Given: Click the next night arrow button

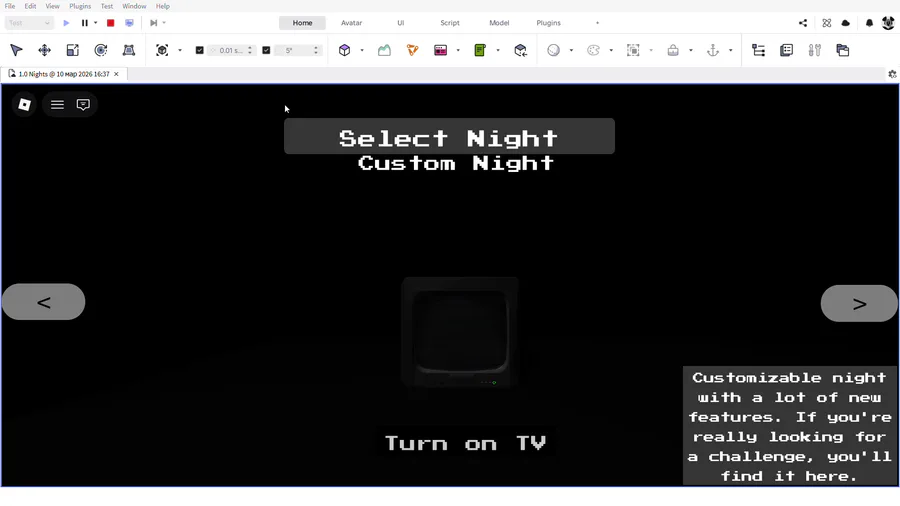Looking at the screenshot, I should (859, 303).
